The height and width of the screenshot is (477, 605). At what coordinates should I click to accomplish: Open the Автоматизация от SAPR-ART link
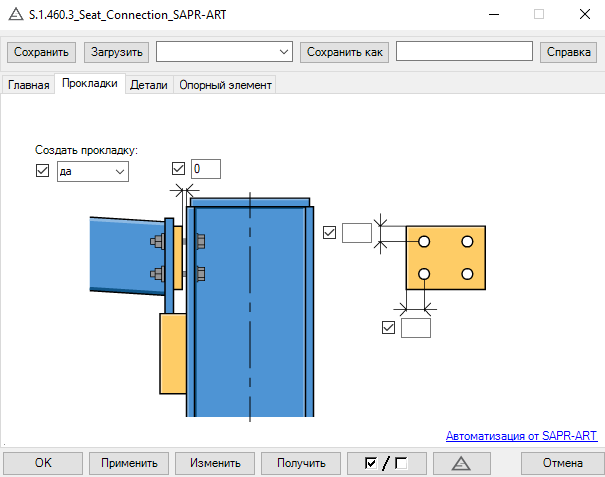(521, 435)
